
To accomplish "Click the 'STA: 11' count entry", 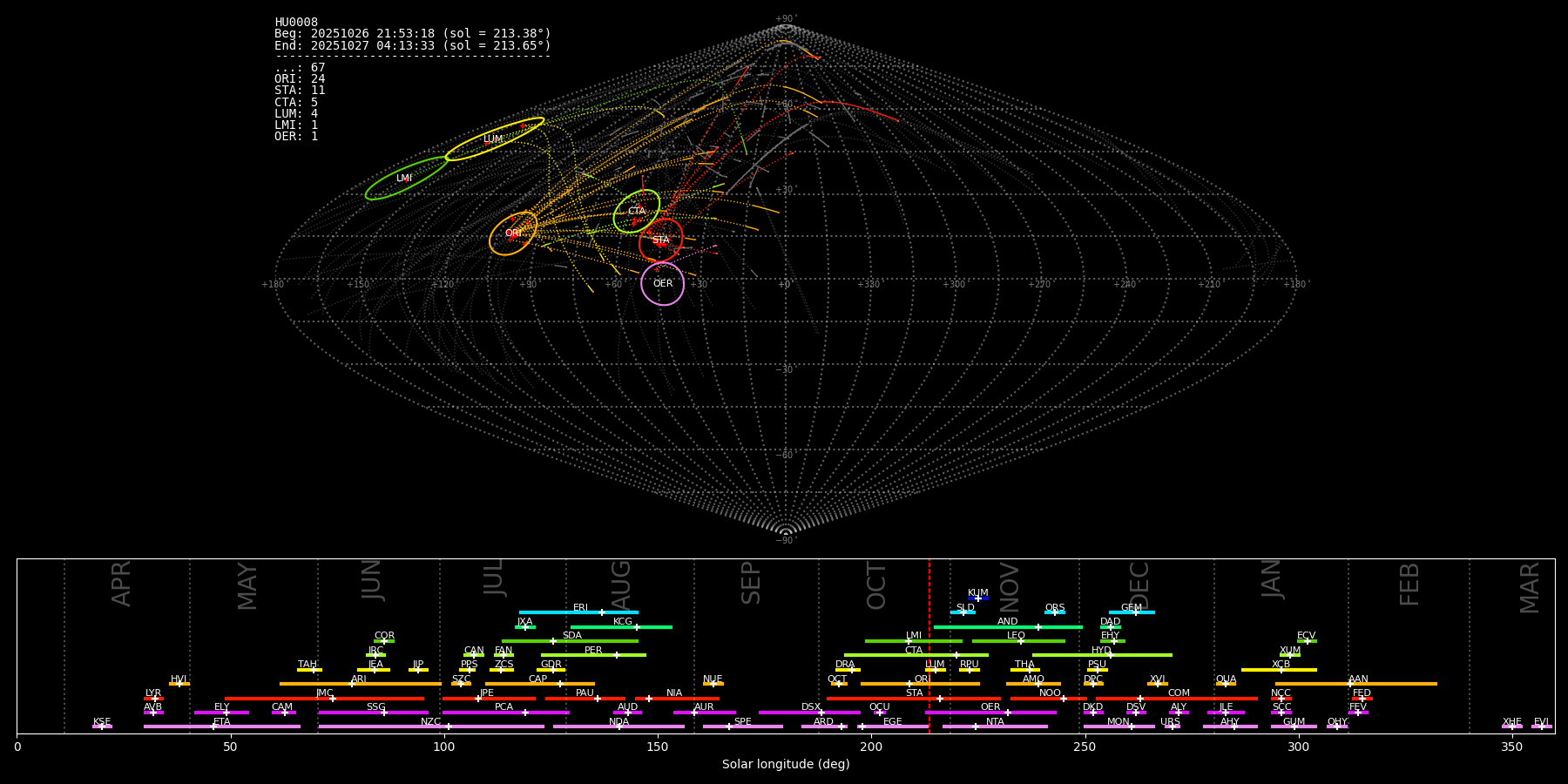I will (x=300, y=91).
